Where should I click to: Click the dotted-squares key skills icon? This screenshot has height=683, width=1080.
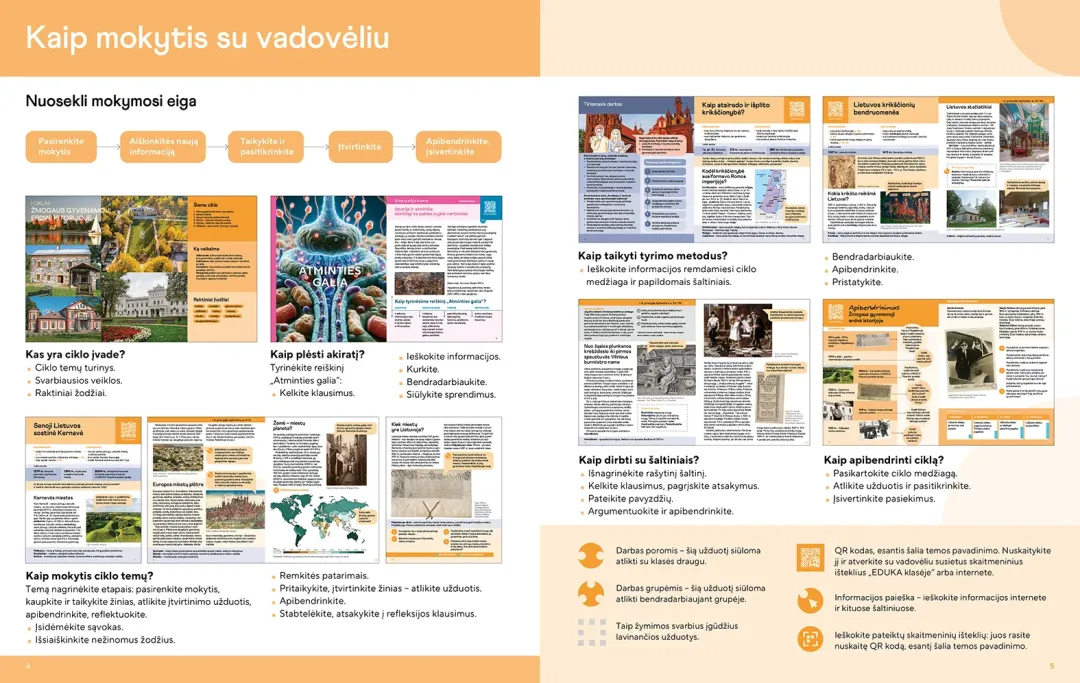click(x=592, y=631)
